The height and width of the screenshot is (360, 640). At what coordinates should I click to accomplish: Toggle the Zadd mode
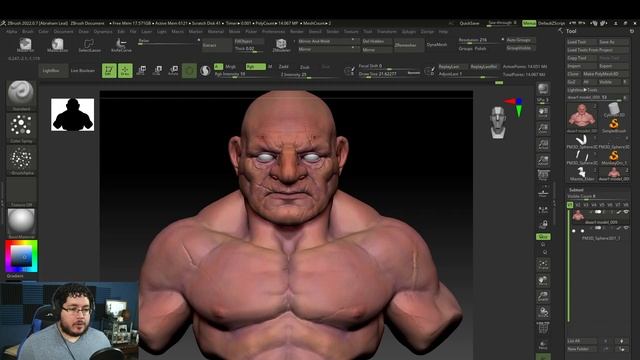tap(284, 67)
